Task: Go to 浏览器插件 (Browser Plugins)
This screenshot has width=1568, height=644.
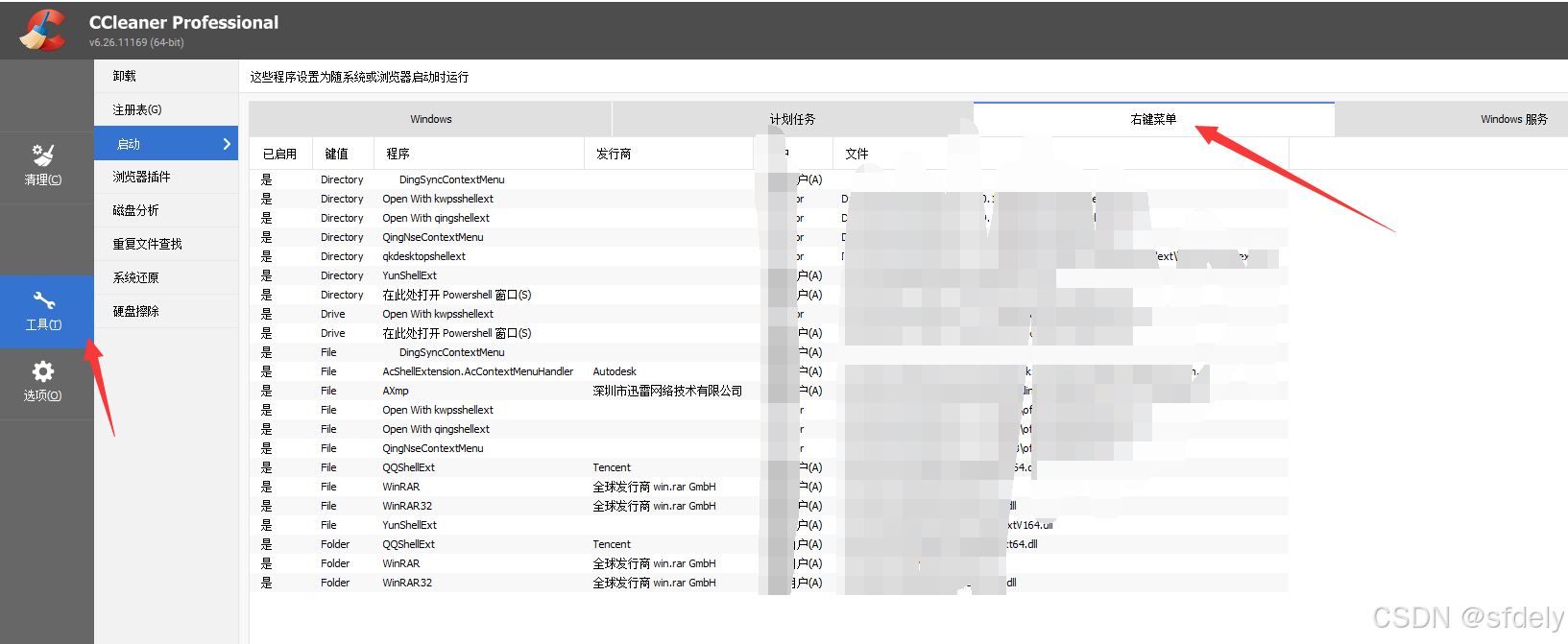Action: pyautogui.click(x=141, y=177)
